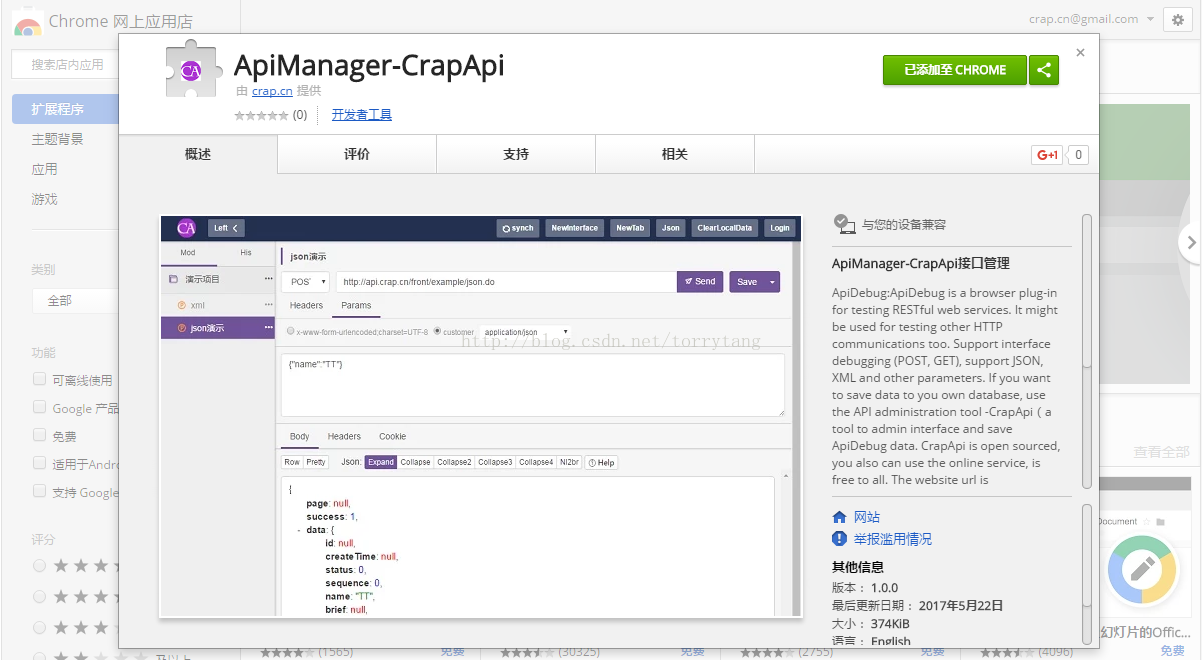
Task: Click the extension screenshot preview image
Action: click(x=481, y=416)
